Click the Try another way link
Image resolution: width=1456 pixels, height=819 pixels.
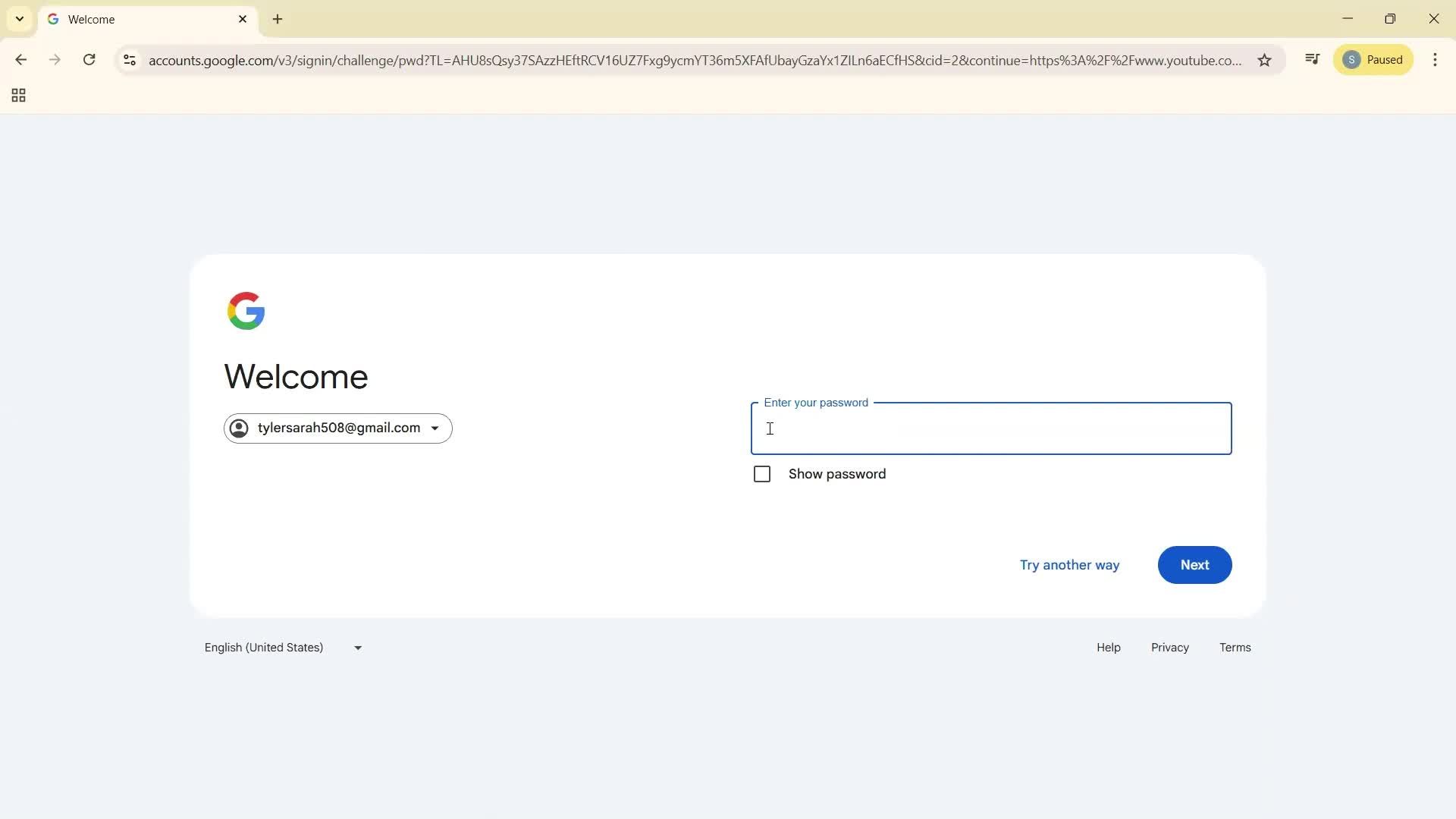click(1069, 564)
